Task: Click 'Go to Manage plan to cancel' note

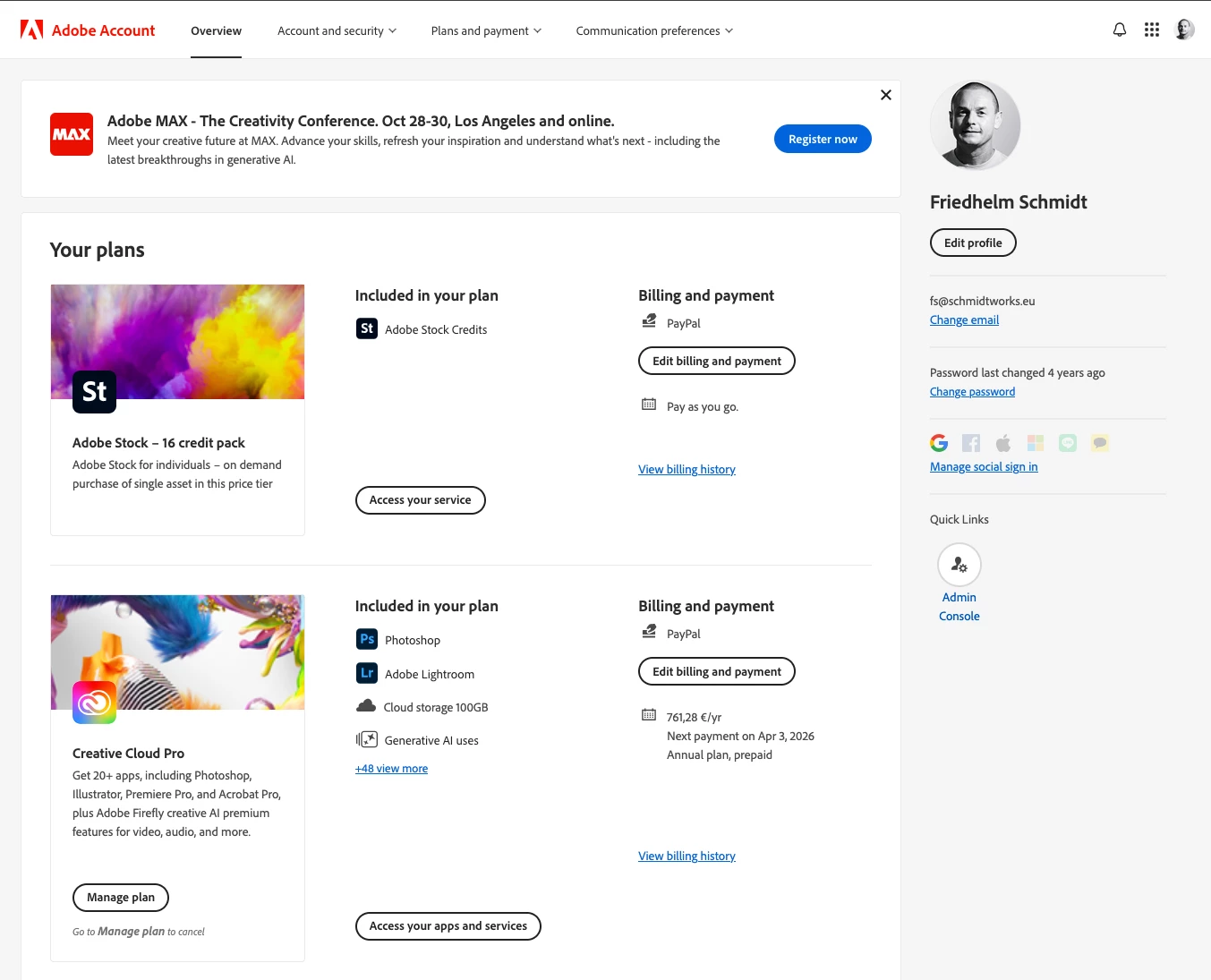Action: [x=139, y=932]
